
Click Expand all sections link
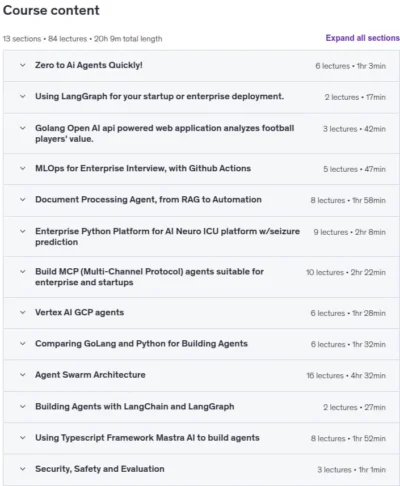pos(362,38)
